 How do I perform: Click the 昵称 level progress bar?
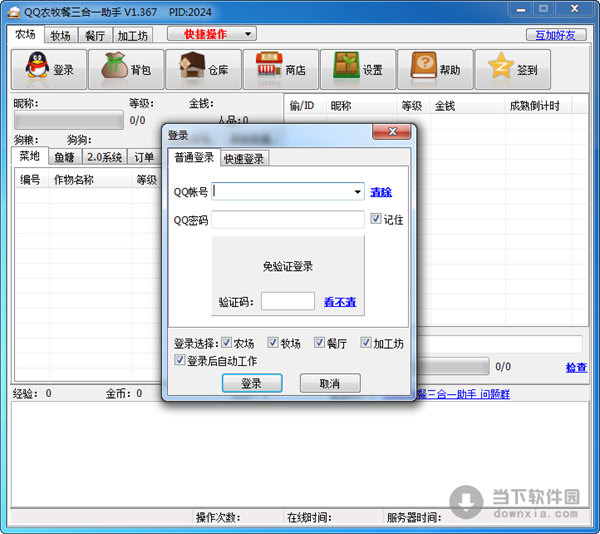pyautogui.click(x=69, y=120)
